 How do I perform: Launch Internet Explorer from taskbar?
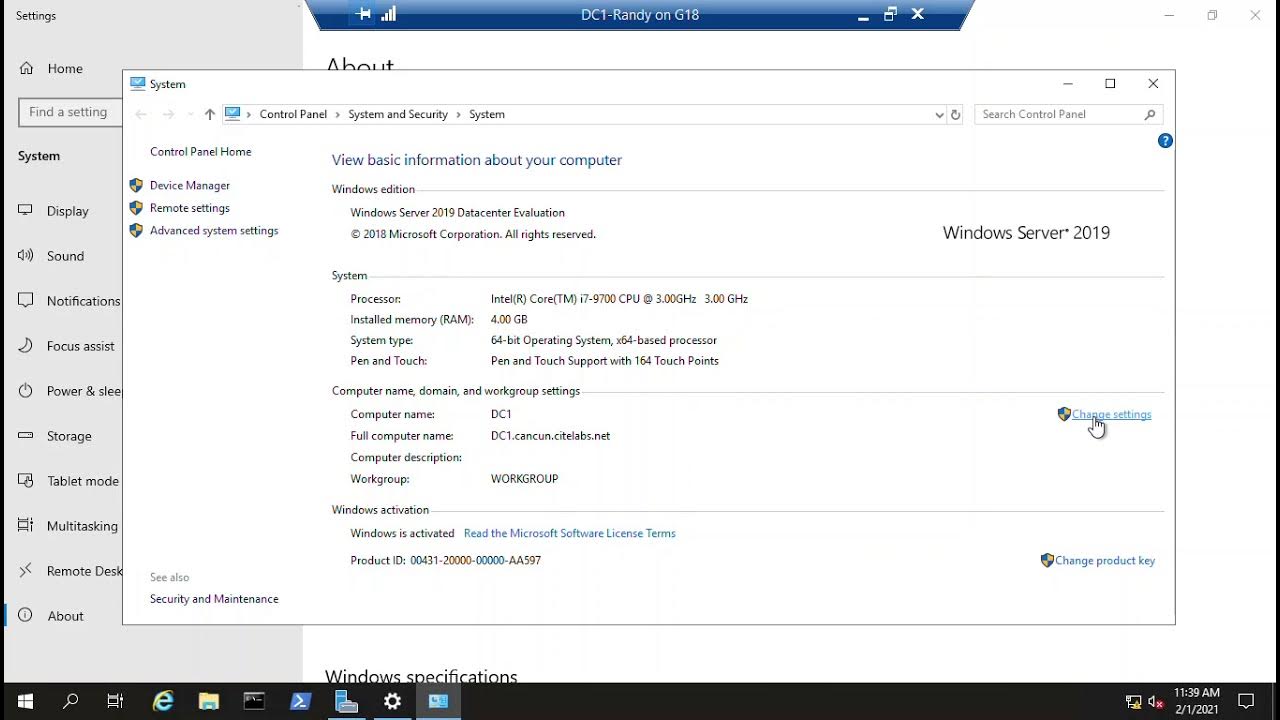pyautogui.click(x=162, y=701)
